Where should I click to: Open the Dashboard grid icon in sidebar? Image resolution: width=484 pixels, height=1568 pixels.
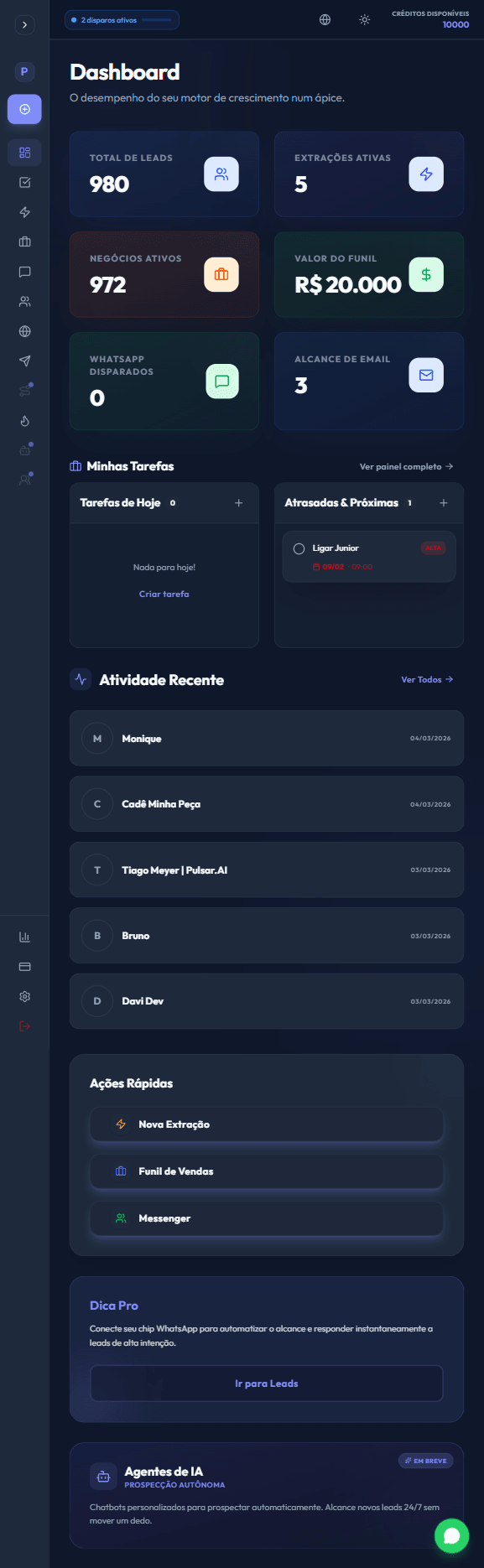pyautogui.click(x=24, y=153)
